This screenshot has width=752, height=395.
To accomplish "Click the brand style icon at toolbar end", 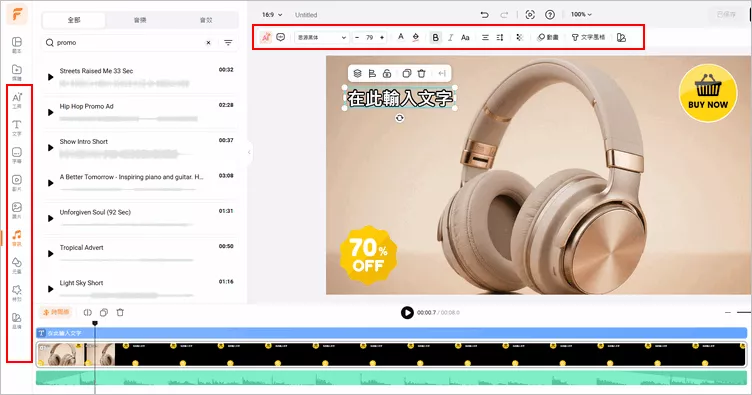I will (x=622, y=37).
